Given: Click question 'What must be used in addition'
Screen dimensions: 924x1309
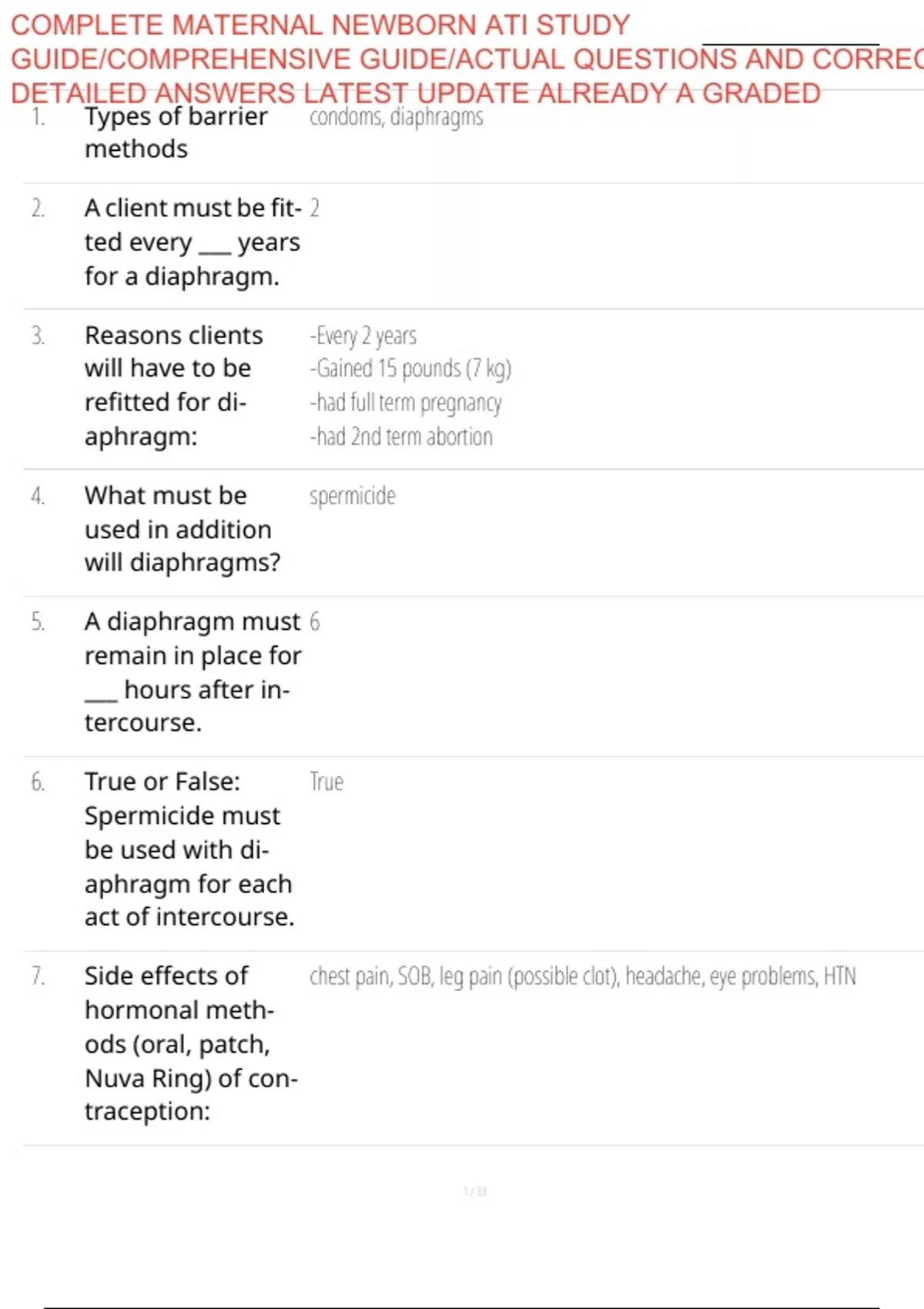Looking at the screenshot, I should tap(182, 529).
